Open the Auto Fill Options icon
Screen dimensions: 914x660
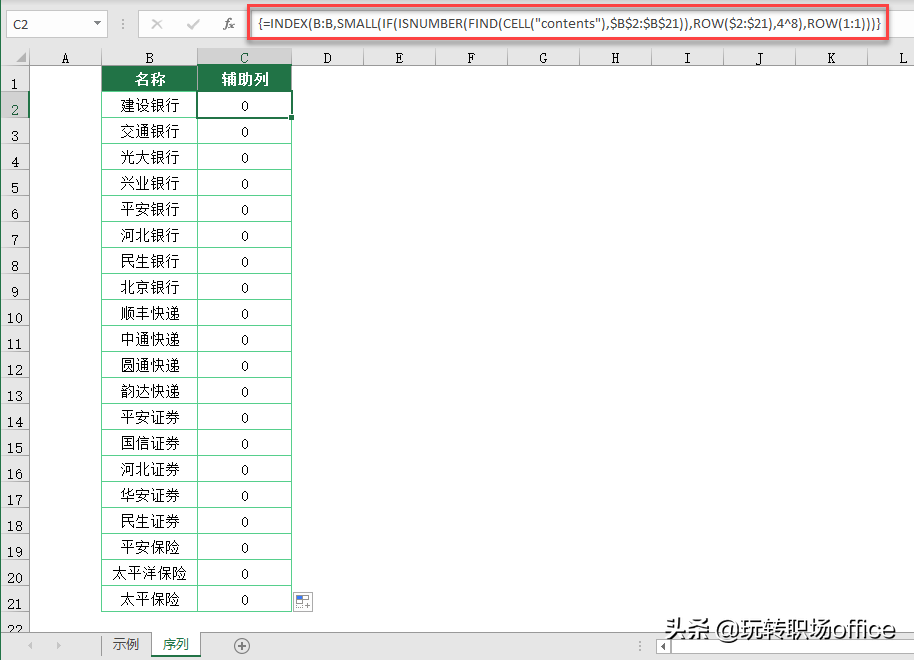point(303,601)
